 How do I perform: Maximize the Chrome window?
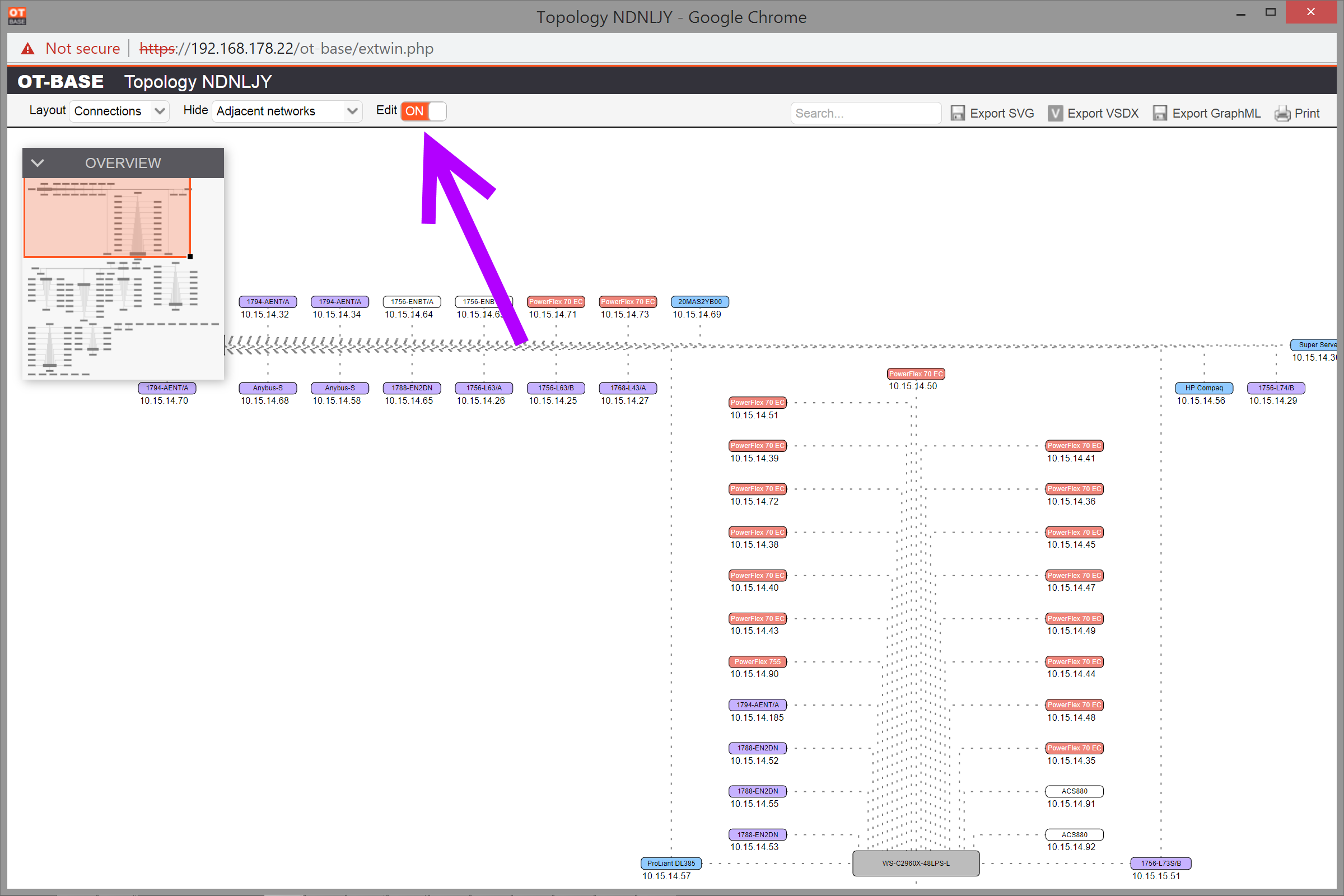click(x=1270, y=12)
